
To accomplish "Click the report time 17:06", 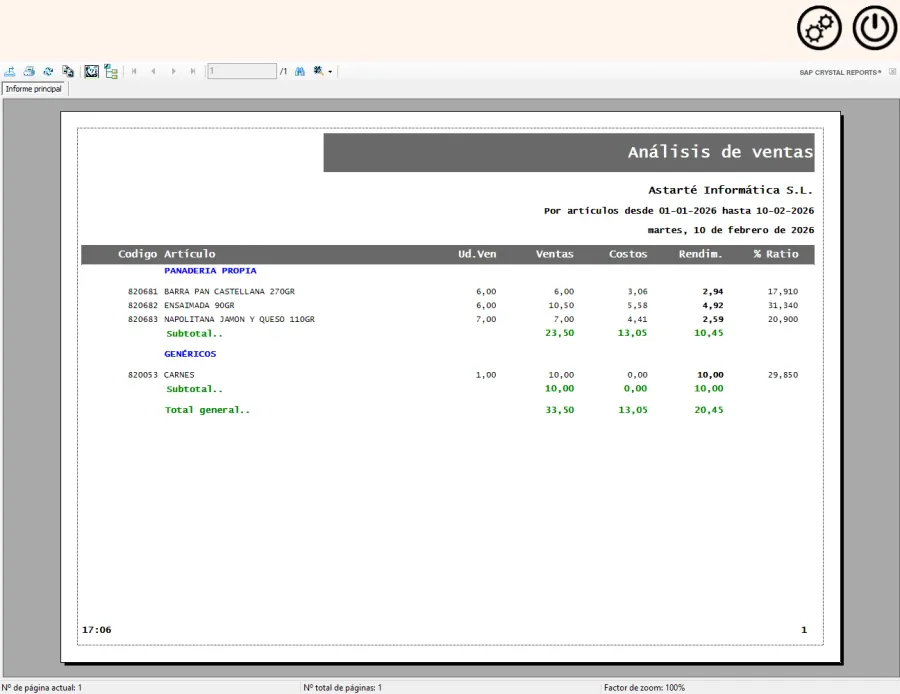I will click(96, 630).
